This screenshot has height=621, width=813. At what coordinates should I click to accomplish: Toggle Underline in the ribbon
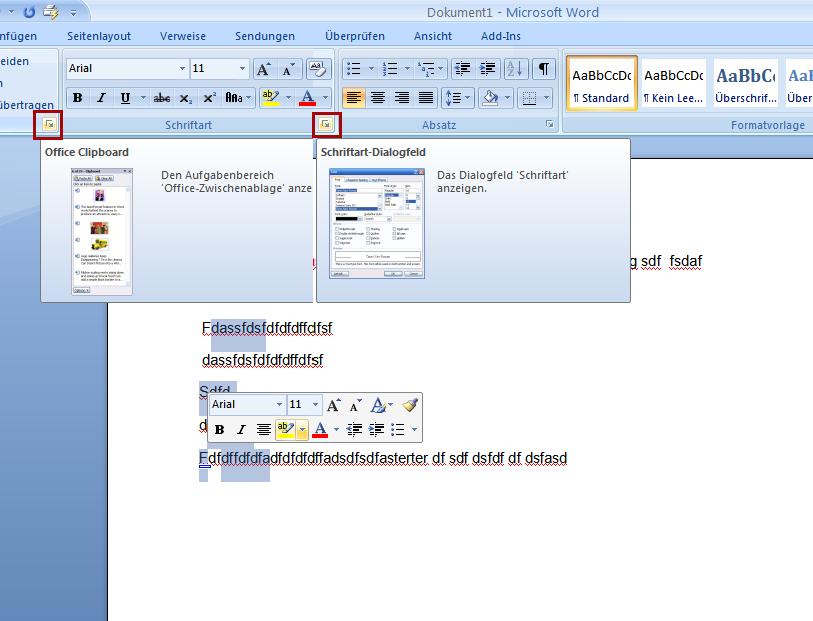(x=125, y=97)
